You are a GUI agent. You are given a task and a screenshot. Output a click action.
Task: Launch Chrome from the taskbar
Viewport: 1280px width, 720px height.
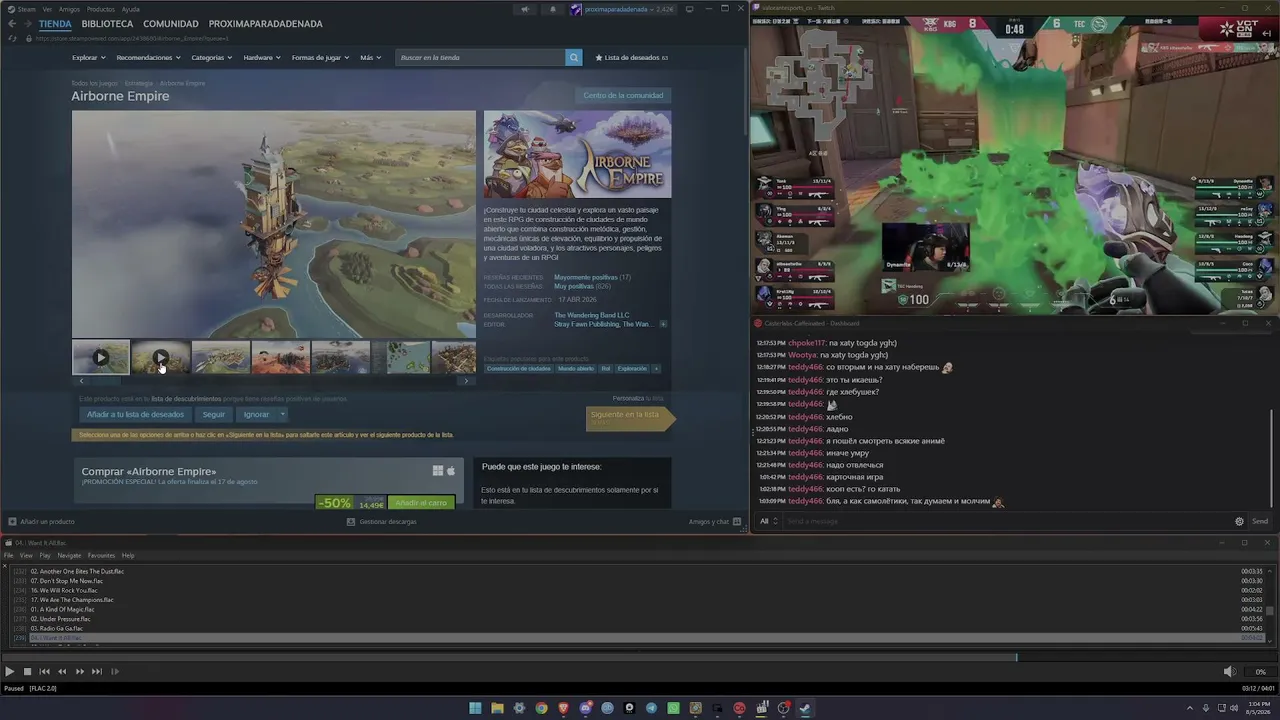pos(541,708)
